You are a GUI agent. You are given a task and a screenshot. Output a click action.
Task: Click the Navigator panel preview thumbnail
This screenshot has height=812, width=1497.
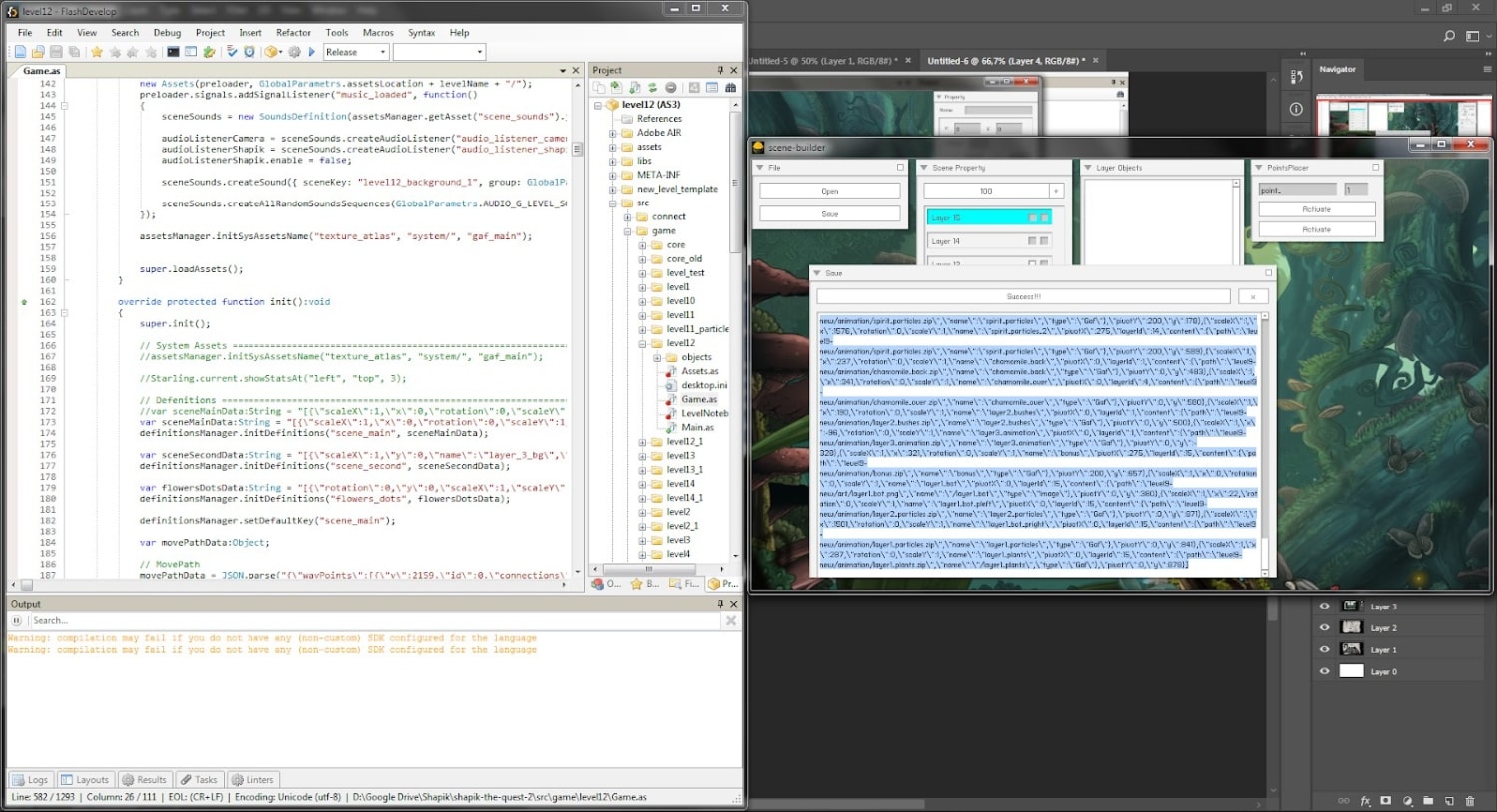1402,117
